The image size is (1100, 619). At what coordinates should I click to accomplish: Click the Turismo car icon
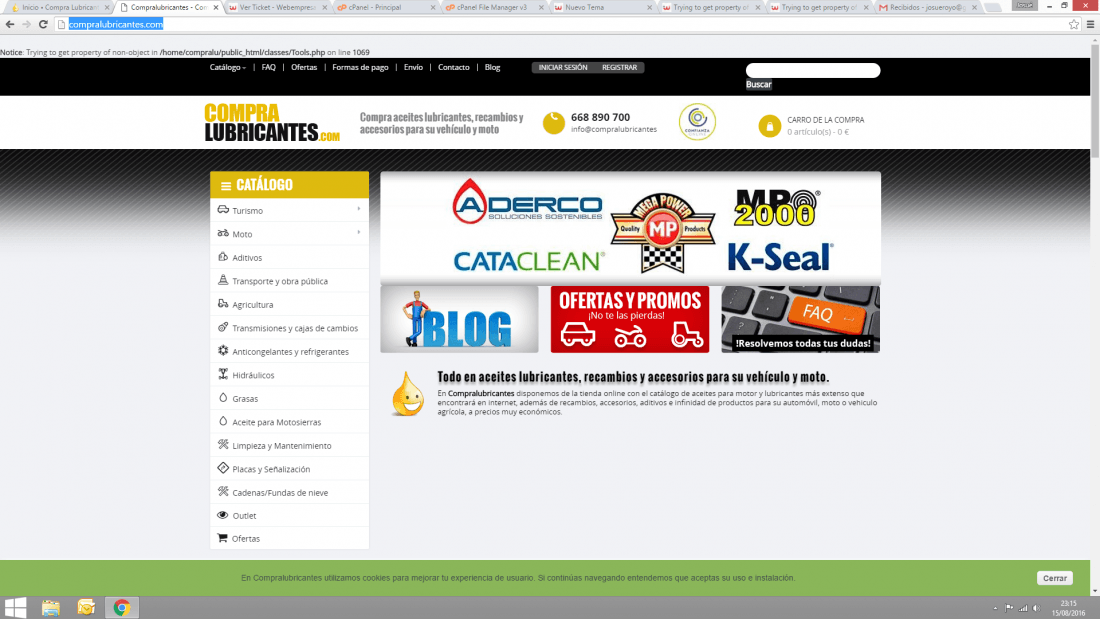pos(223,210)
